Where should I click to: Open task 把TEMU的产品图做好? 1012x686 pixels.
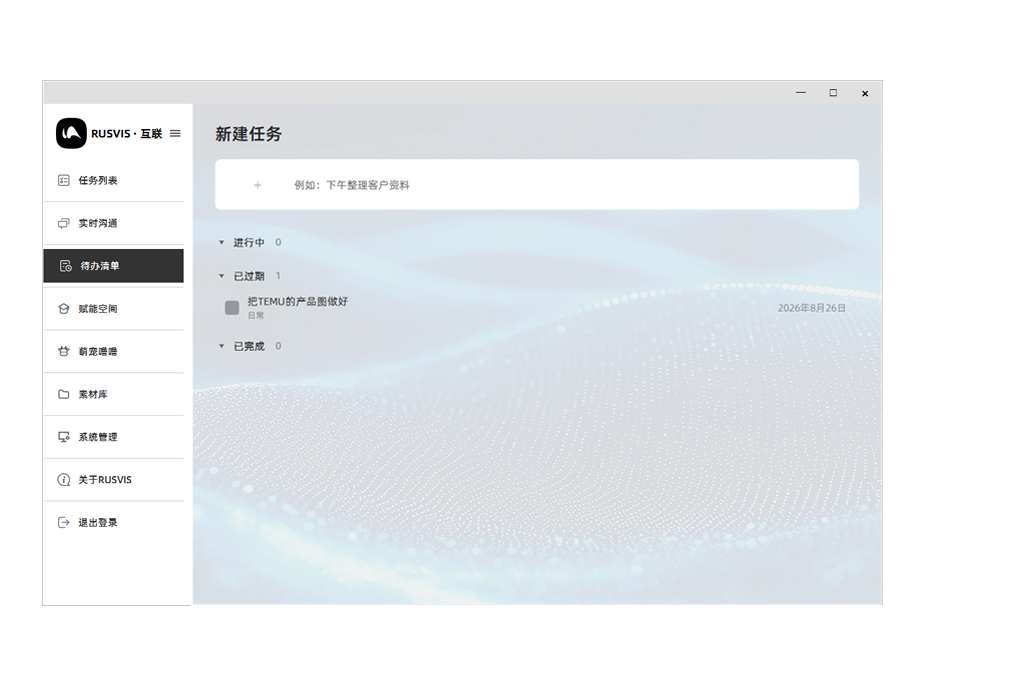298,301
